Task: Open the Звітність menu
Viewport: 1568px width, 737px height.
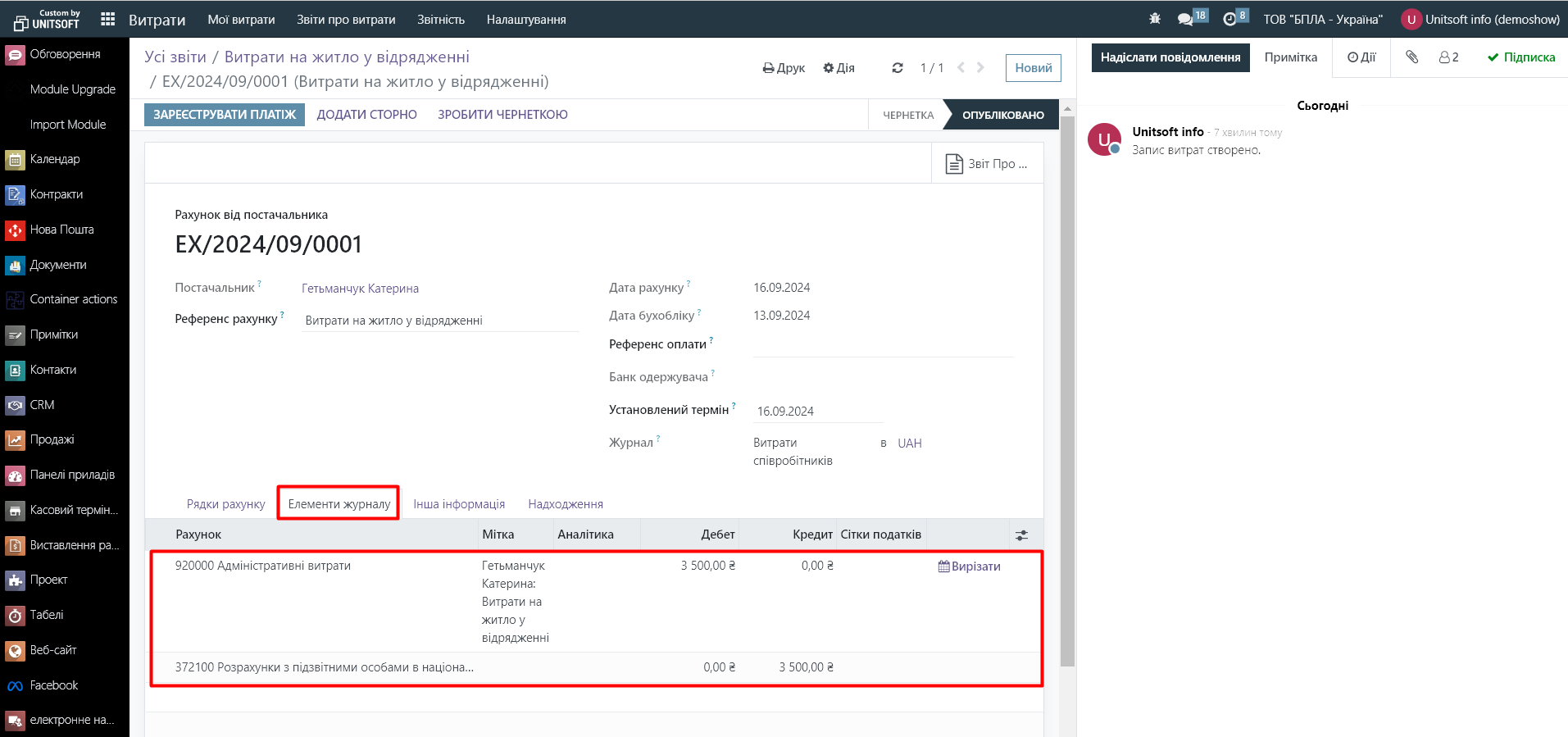Action: pyautogui.click(x=440, y=19)
